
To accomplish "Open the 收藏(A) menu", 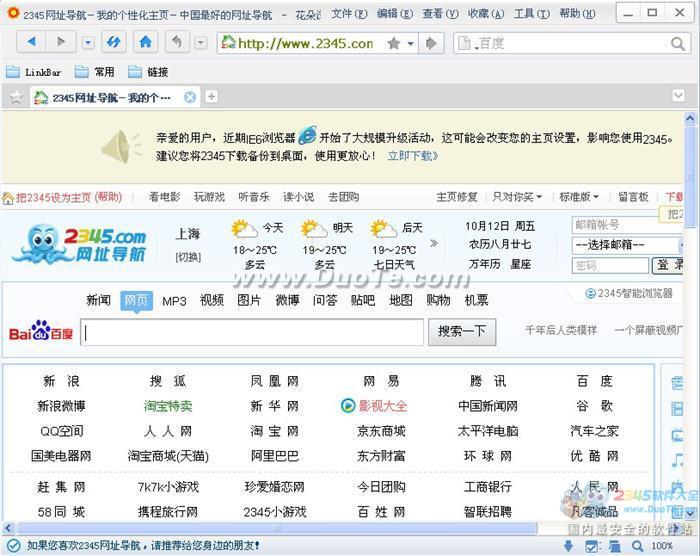I will click(x=486, y=14).
